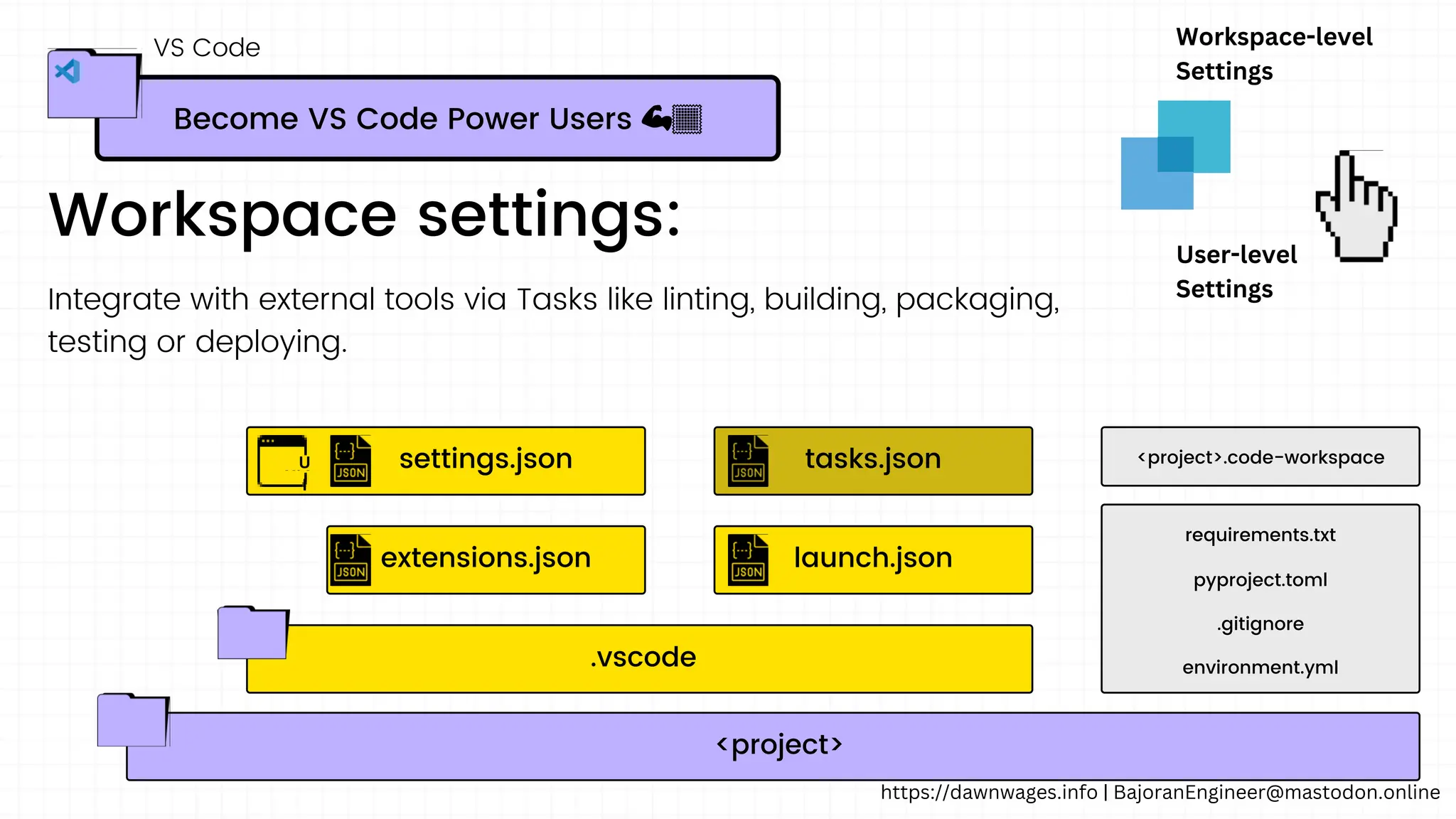The width and height of the screenshot is (1456, 819).
Task: Click the requirements.txt file entry
Action: pos(1260,535)
